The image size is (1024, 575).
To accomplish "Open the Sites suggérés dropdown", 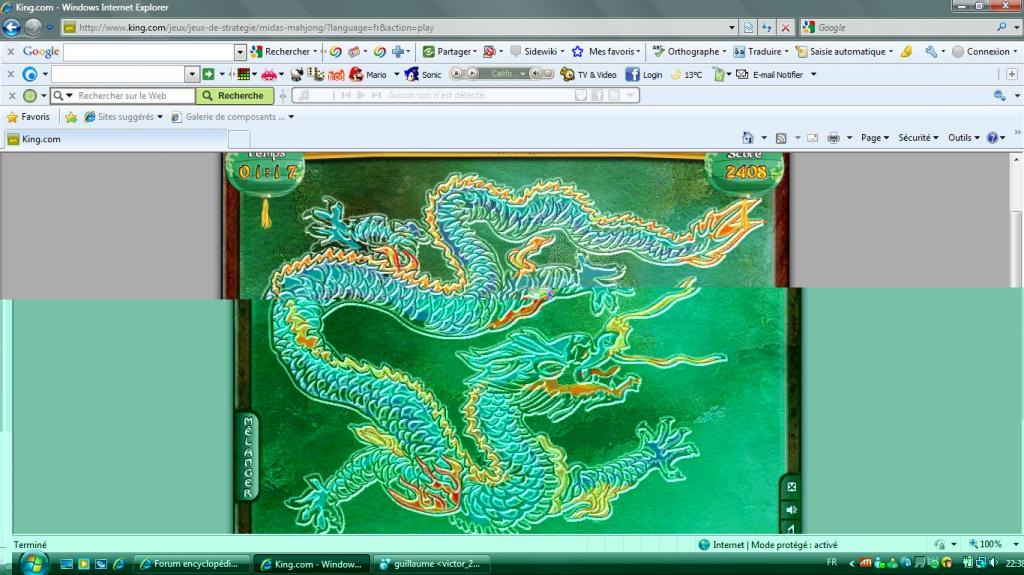I will click(x=123, y=117).
